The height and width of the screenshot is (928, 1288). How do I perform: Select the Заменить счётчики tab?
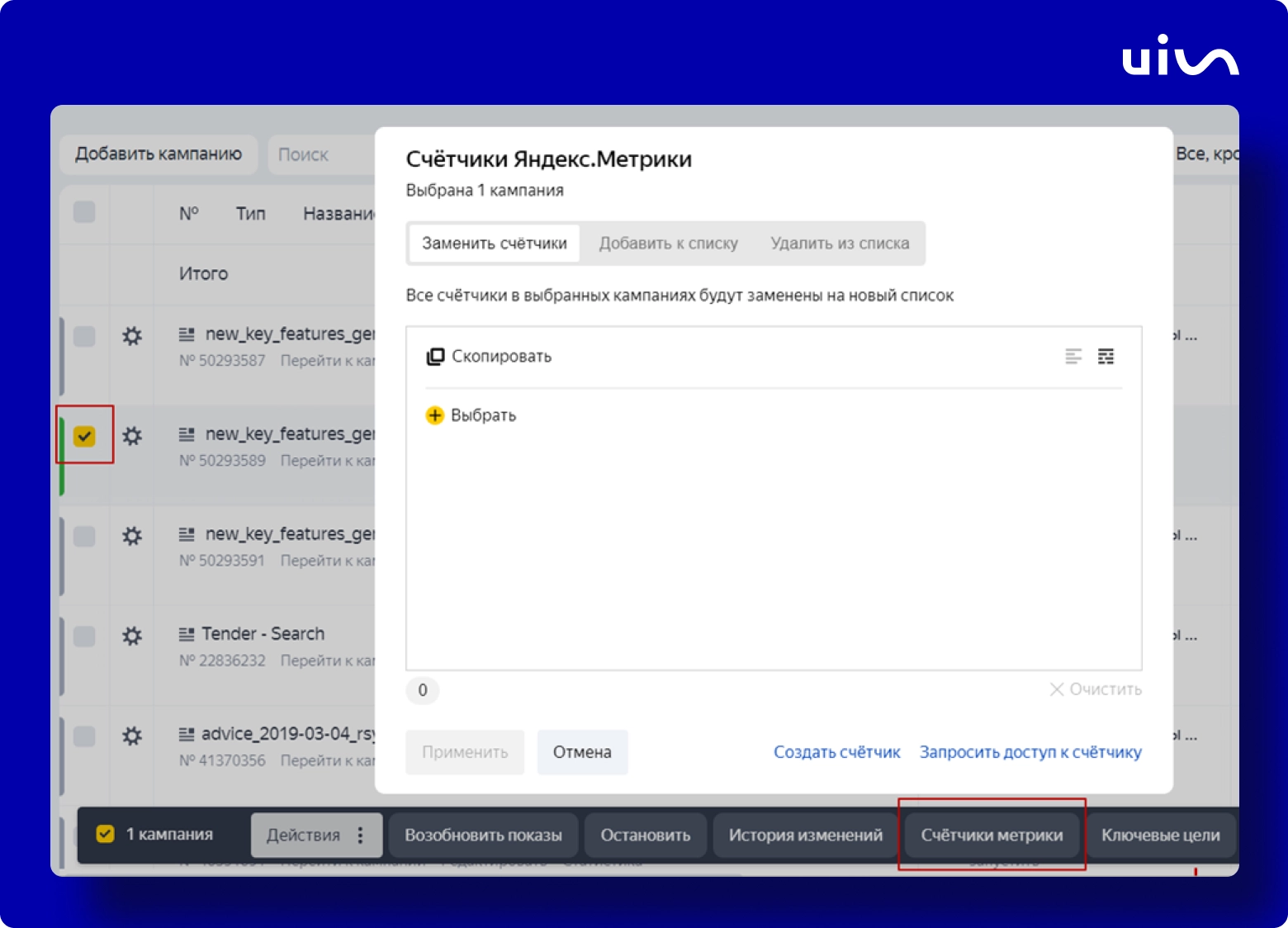pos(495,244)
